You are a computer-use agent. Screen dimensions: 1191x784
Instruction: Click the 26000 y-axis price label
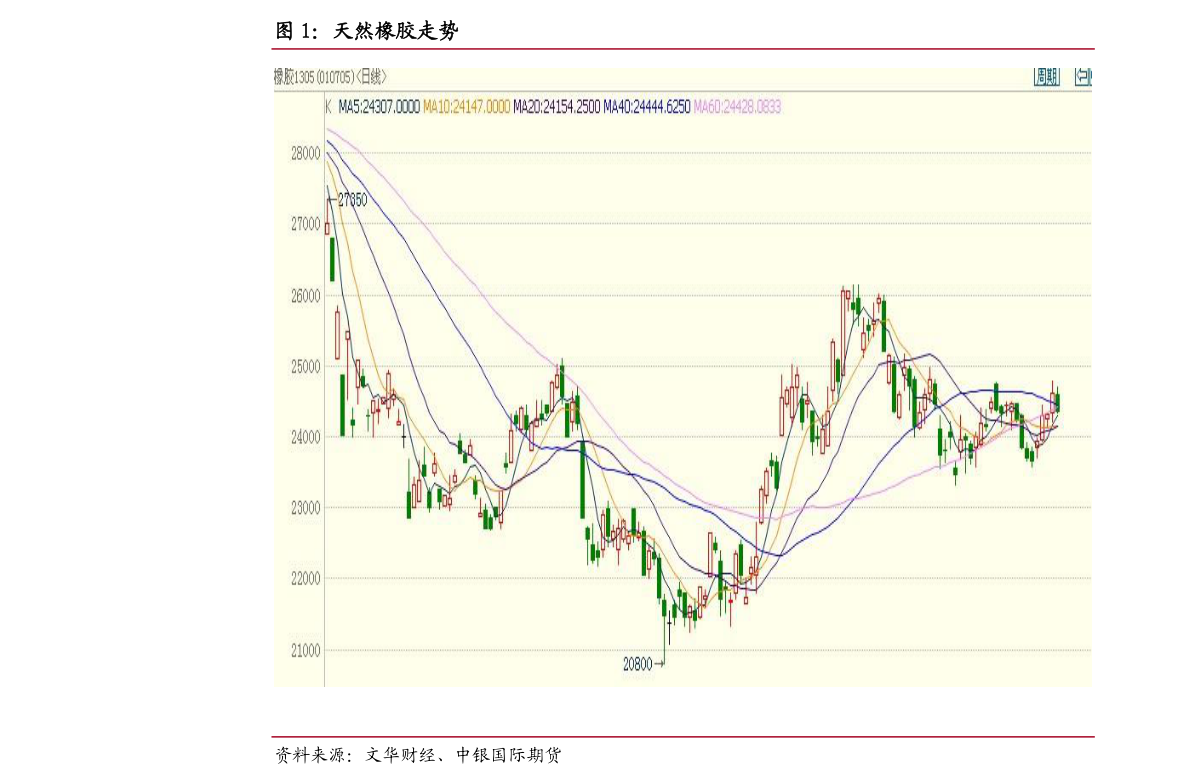(305, 296)
